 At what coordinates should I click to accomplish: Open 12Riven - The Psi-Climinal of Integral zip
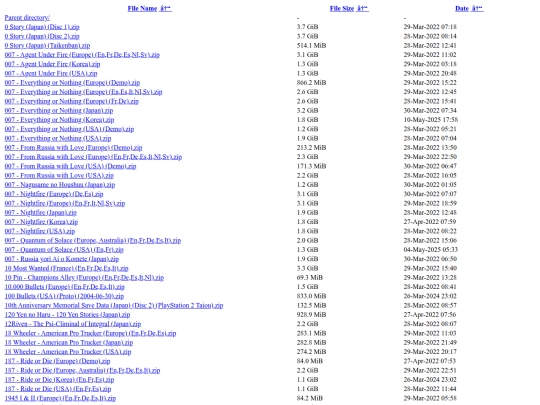tap(73, 324)
